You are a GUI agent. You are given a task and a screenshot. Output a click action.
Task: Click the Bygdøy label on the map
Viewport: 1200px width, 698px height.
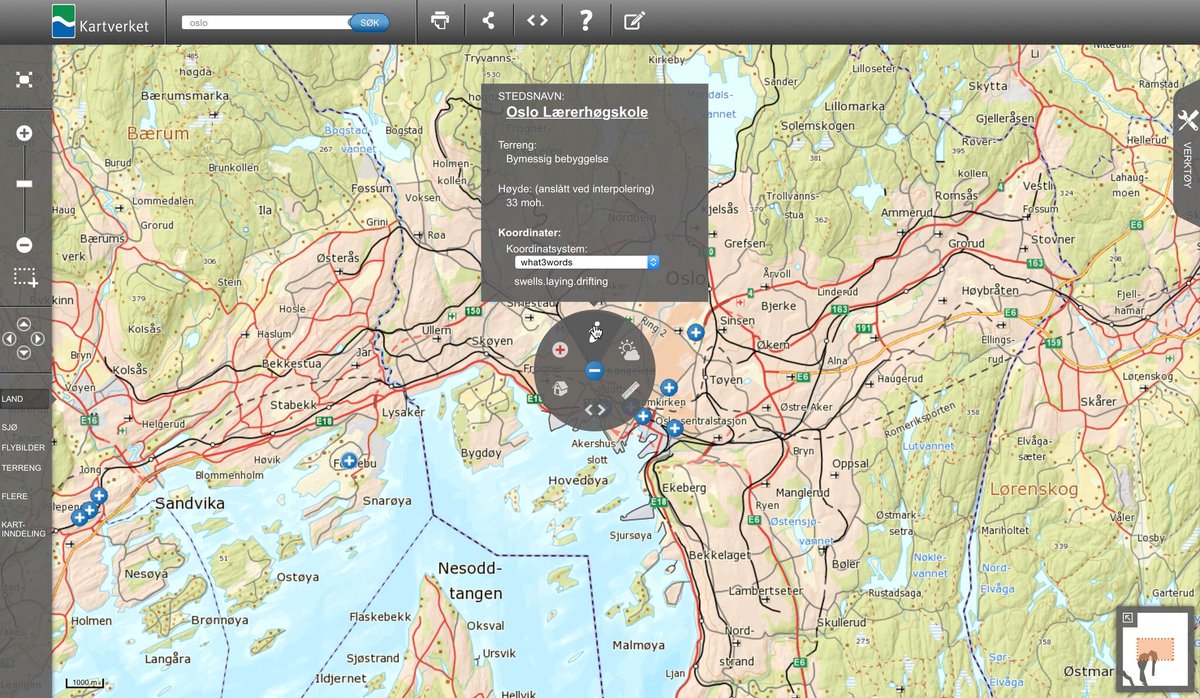pos(481,453)
